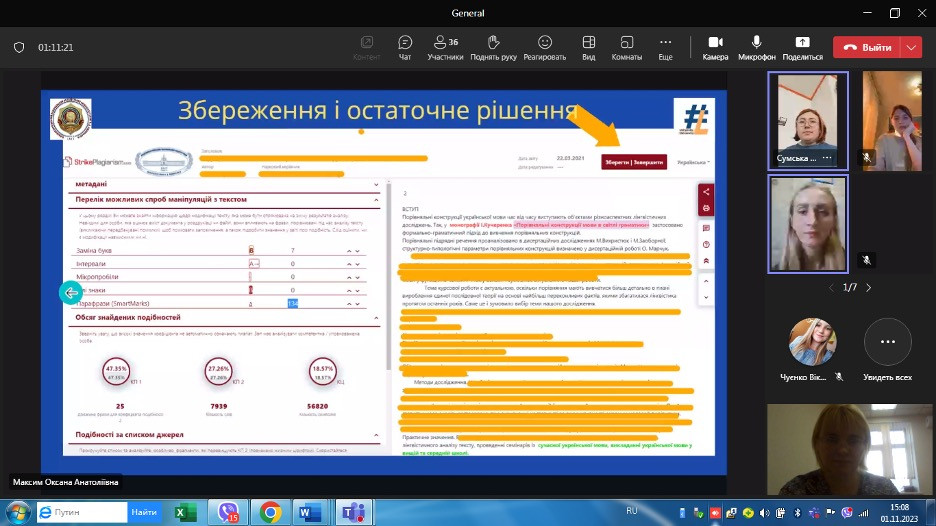Viewport: 936px width, 526px height.
Task: Open Excel from the taskbar
Action: (x=185, y=512)
